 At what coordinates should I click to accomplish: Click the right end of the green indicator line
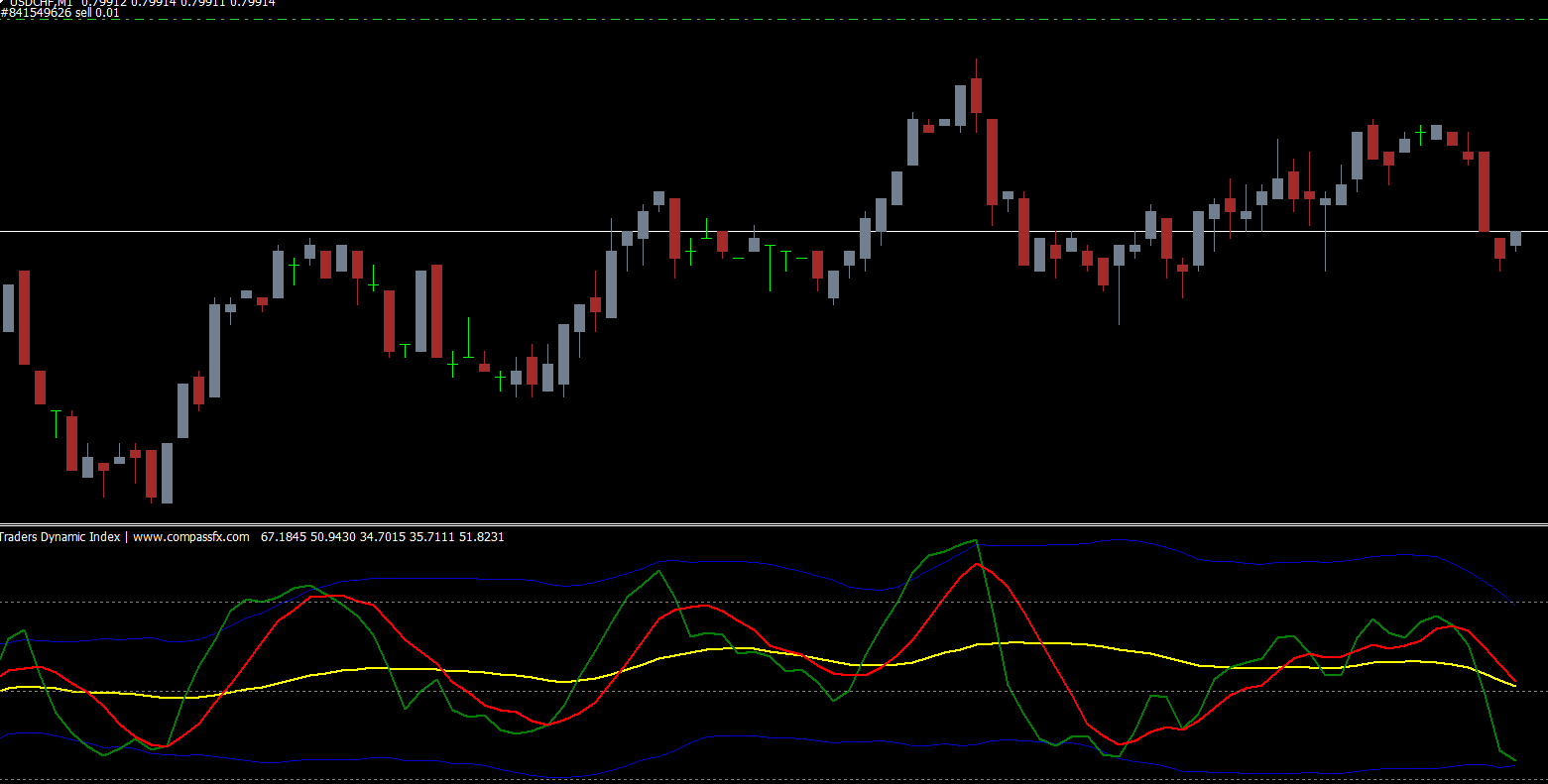pyautogui.click(x=1514, y=759)
